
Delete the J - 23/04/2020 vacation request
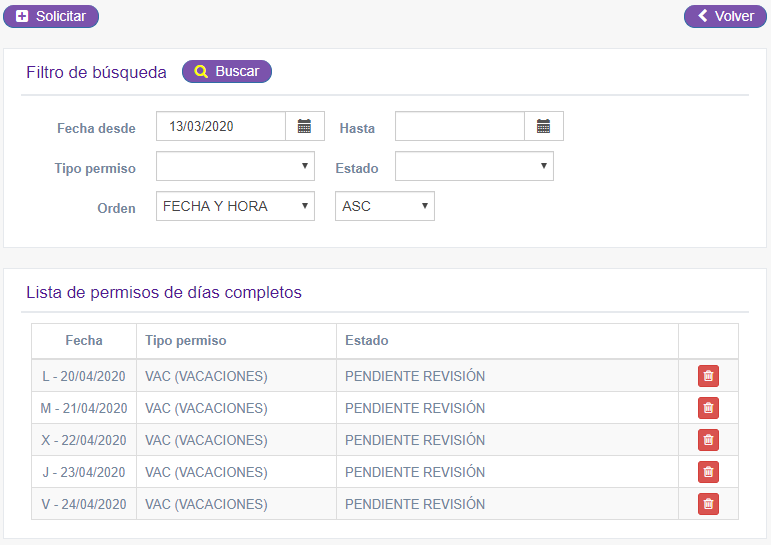[x=708, y=472]
